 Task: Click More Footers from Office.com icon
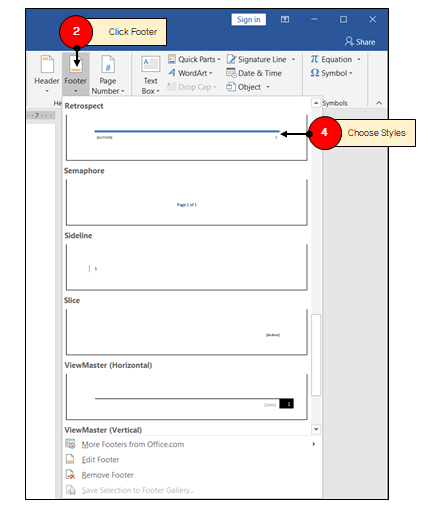click(x=70, y=444)
